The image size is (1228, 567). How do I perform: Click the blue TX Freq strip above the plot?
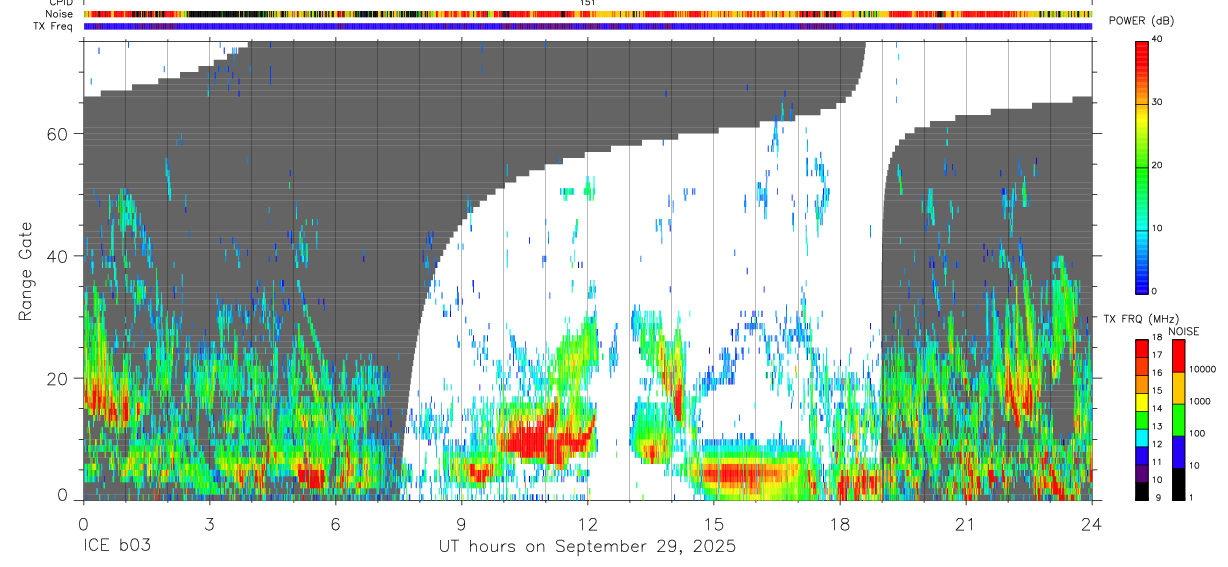point(588,26)
